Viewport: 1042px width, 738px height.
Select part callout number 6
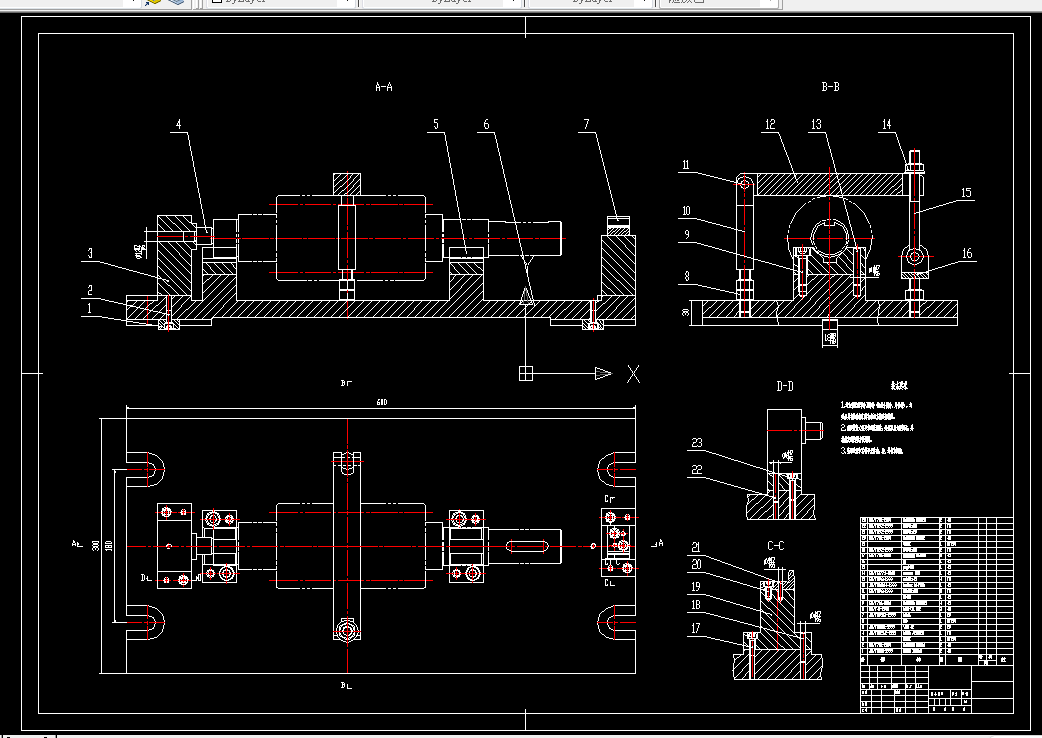486,124
